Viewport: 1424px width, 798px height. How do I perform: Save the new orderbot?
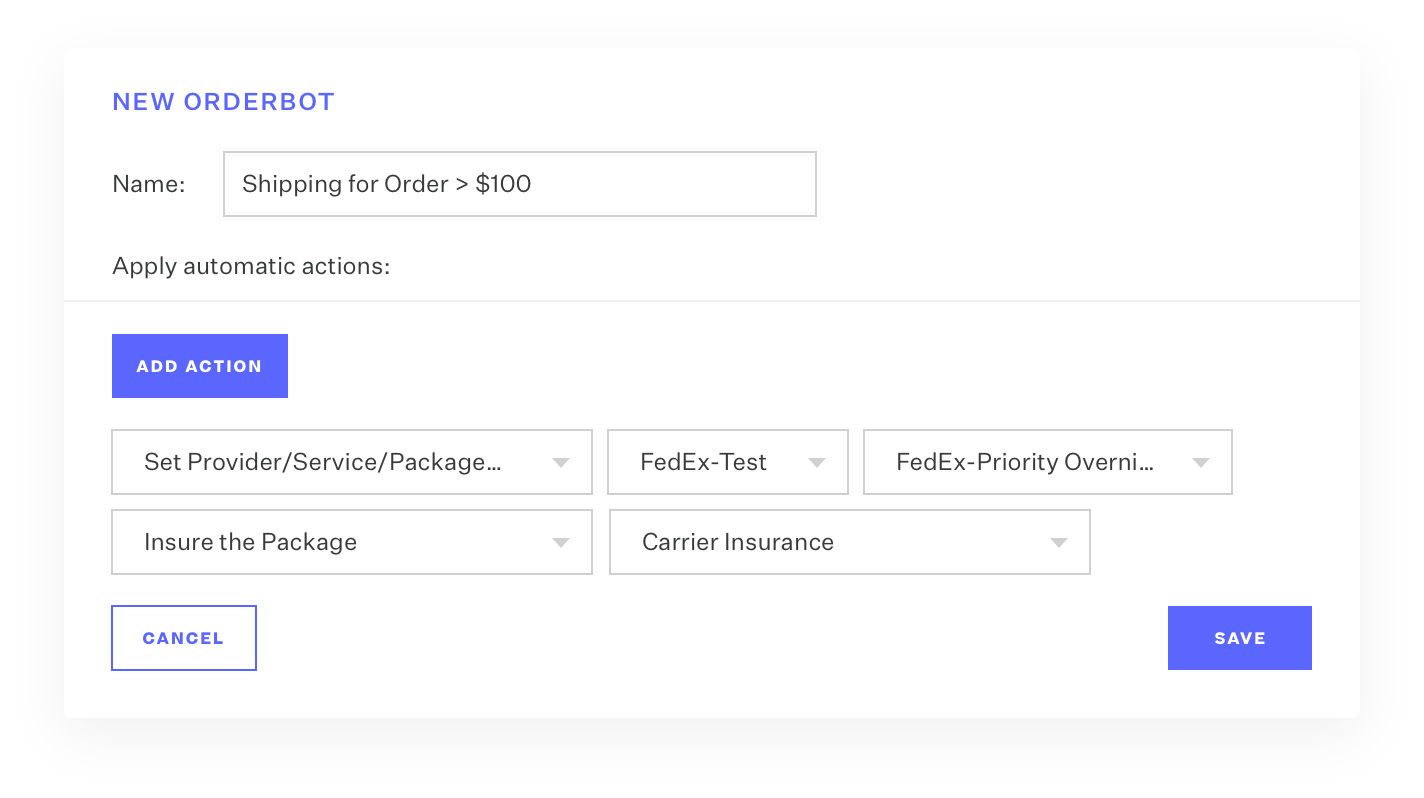pyautogui.click(x=1240, y=638)
